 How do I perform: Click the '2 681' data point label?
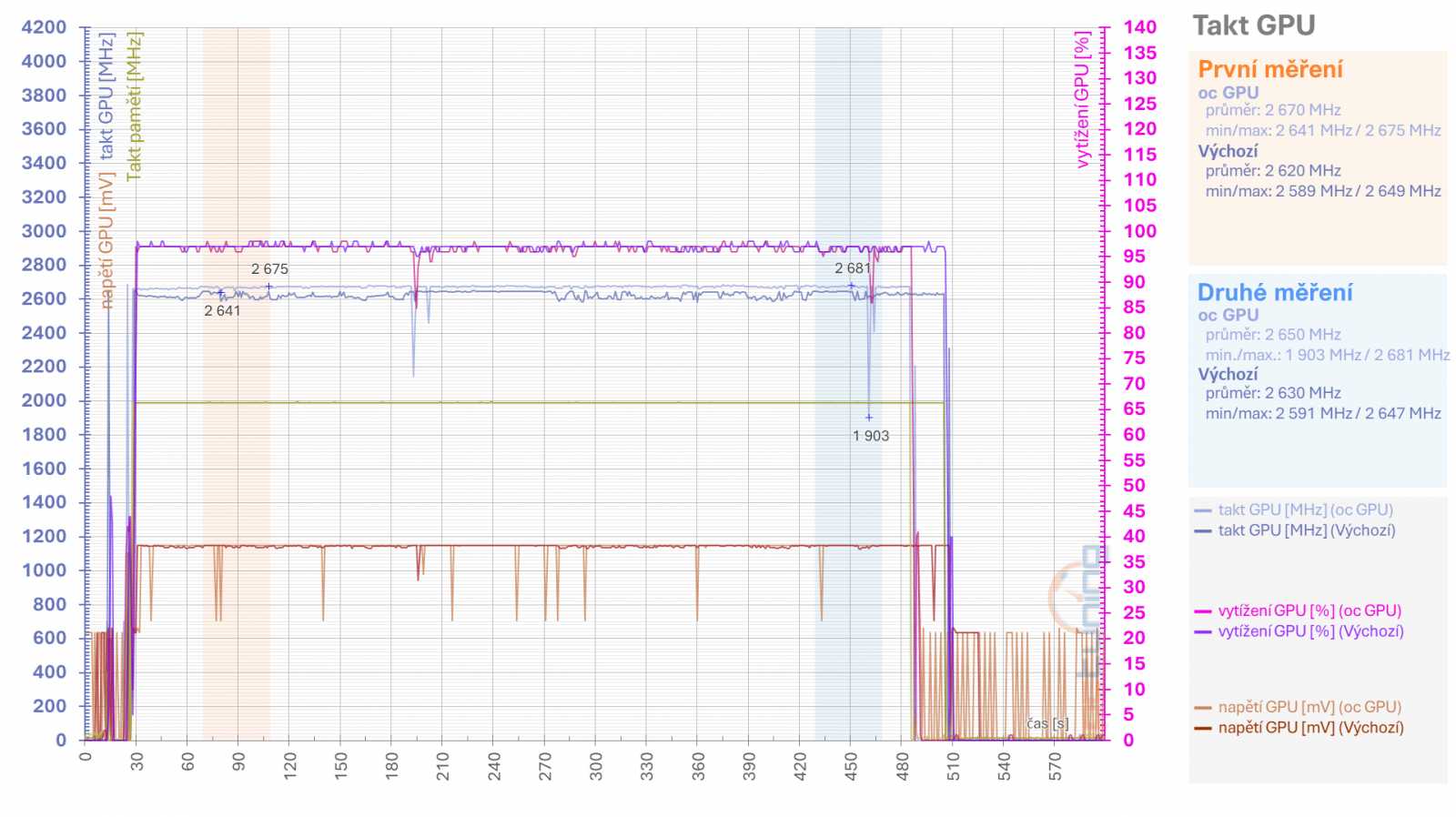(853, 268)
